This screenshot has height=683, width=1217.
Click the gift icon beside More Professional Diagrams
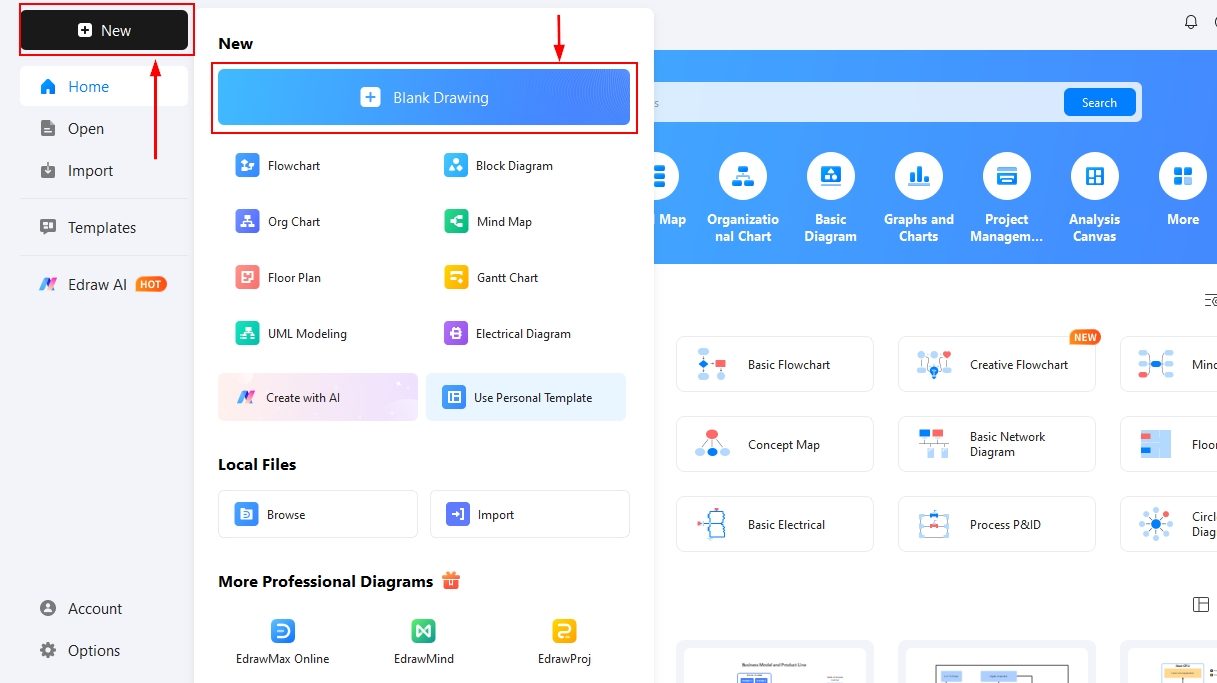[x=451, y=580]
